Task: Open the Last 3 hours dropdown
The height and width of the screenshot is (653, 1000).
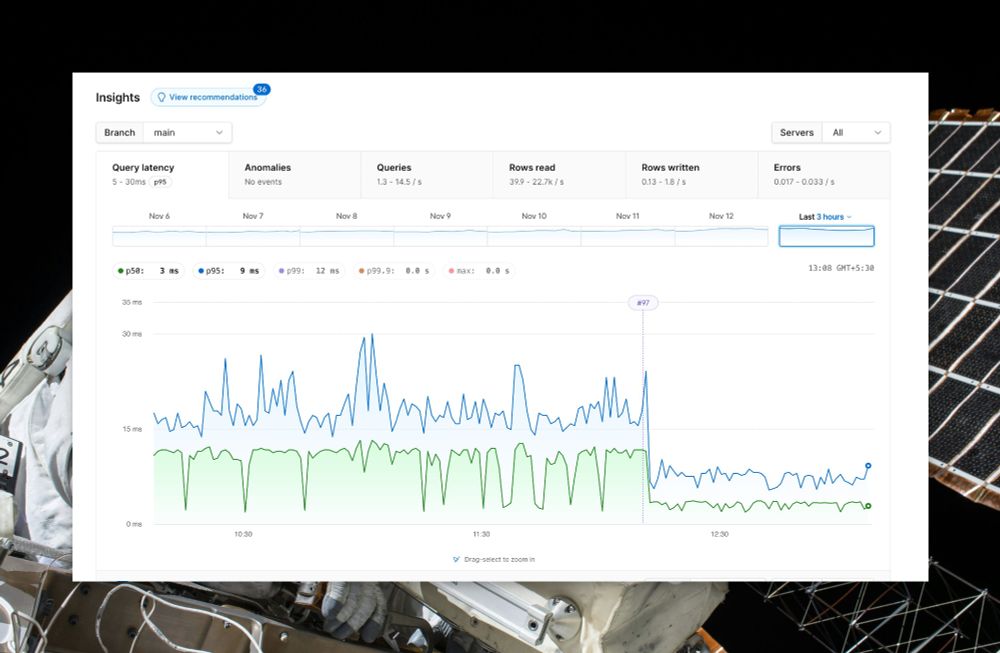Action: pyautogui.click(x=825, y=217)
